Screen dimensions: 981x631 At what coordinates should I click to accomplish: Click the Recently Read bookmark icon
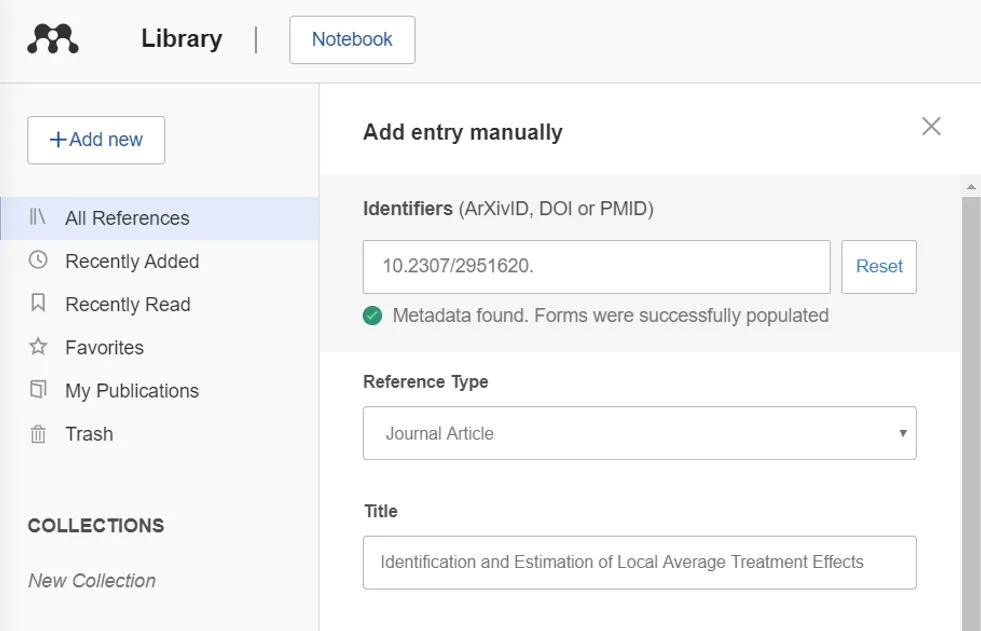coord(38,303)
